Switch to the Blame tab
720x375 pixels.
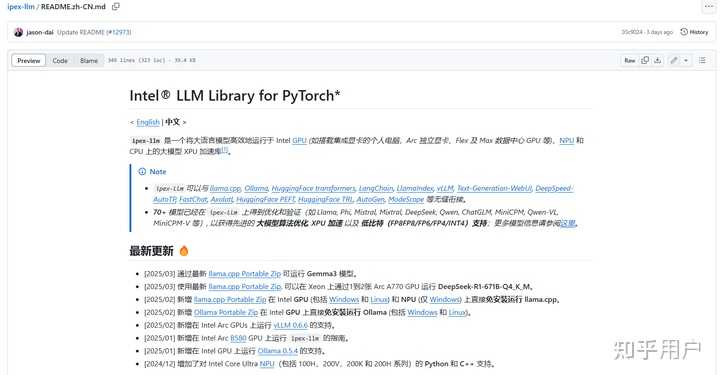[89, 61]
